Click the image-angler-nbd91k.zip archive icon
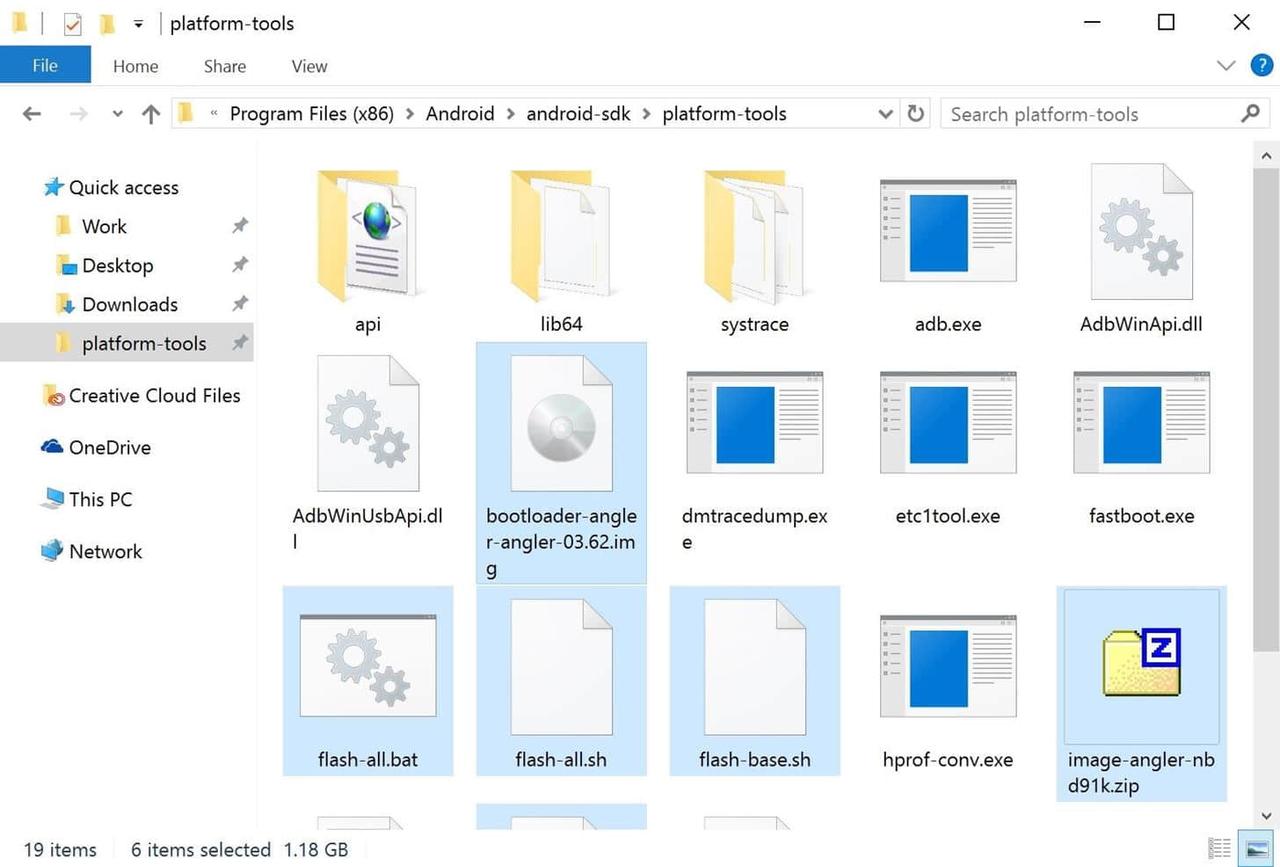Viewport: 1280px width, 867px height. point(1141,662)
